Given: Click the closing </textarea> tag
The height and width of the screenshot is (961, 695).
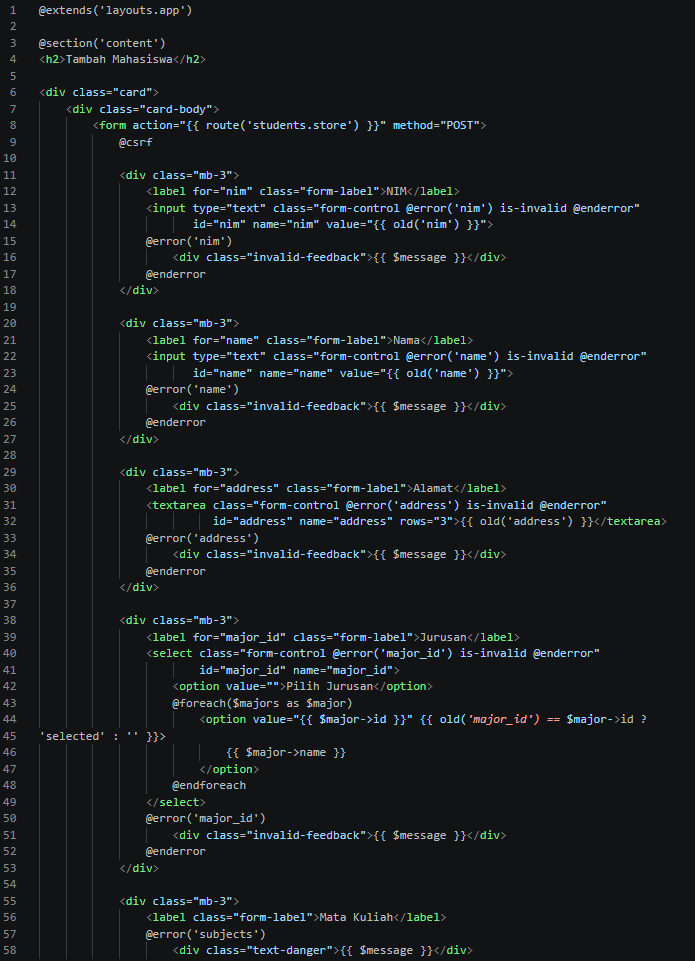Looking at the screenshot, I should (x=631, y=522).
